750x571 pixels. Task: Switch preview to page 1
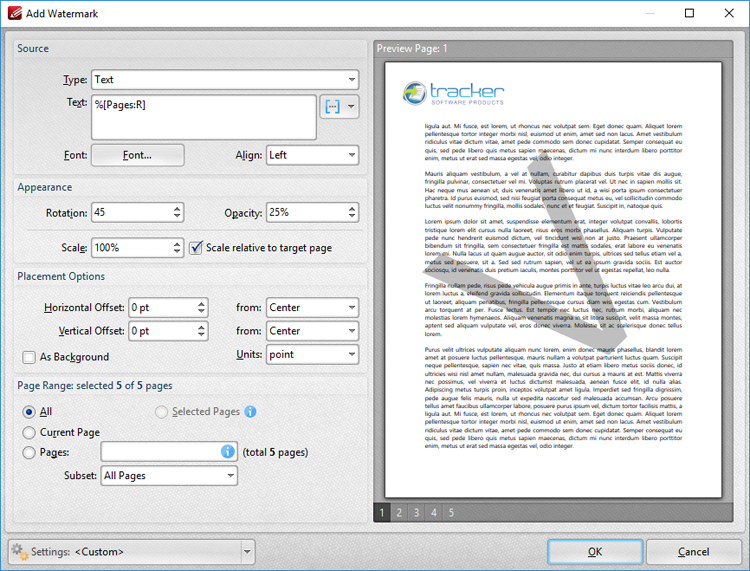point(382,513)
